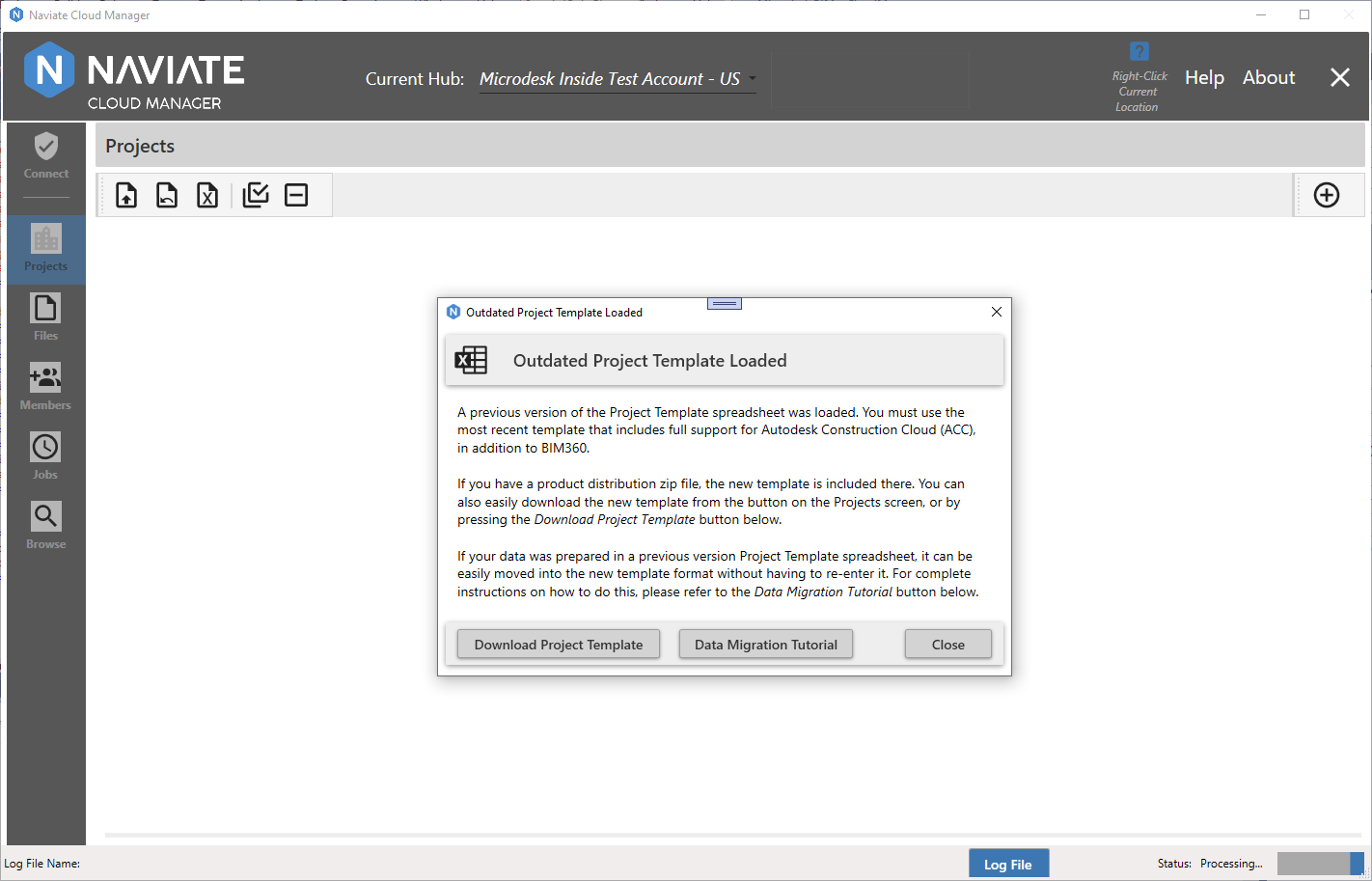Viewport: 1372px width, 881px height.
Task: Open the Connect section in sidebar
Action: (46, 156)
